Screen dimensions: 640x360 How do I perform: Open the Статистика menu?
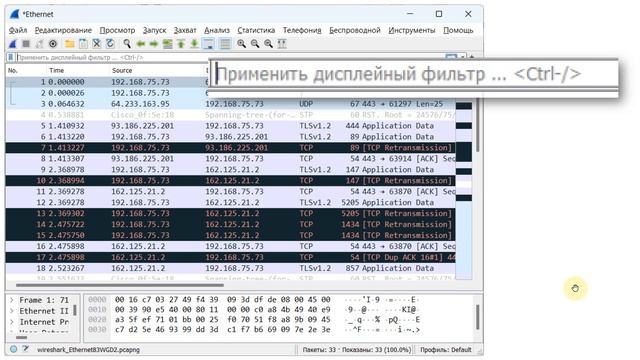[x=256, y=30]
